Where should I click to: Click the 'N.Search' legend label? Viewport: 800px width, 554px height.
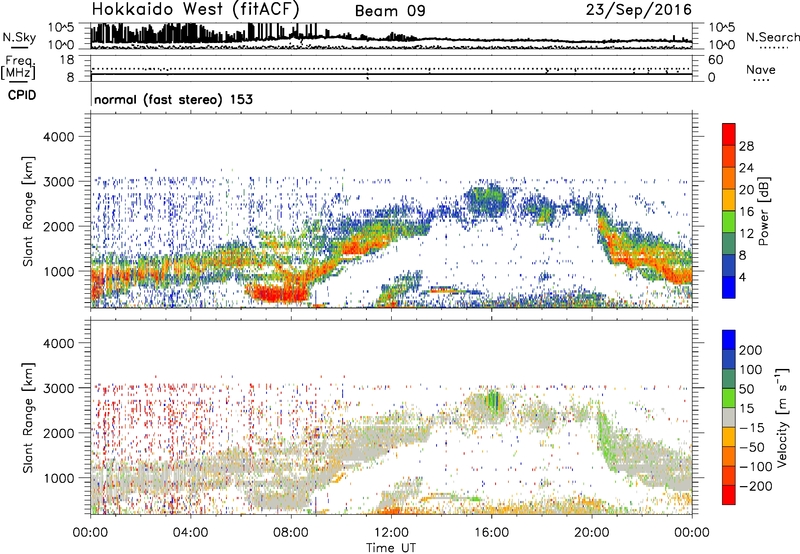tap(772, 37)
